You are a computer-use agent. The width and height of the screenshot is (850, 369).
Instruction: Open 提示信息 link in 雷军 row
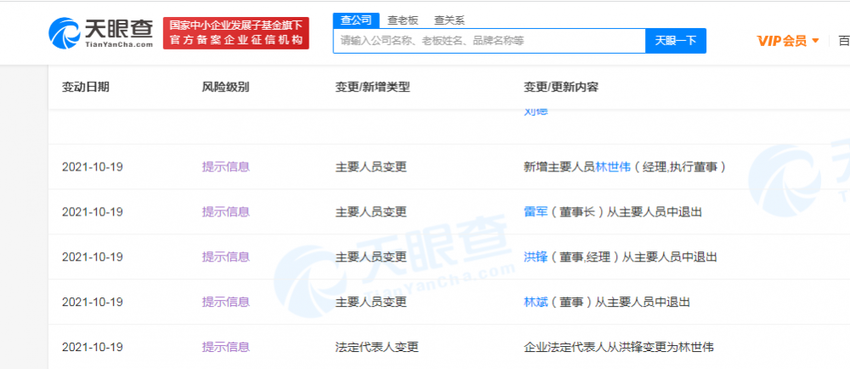[226, 212]
